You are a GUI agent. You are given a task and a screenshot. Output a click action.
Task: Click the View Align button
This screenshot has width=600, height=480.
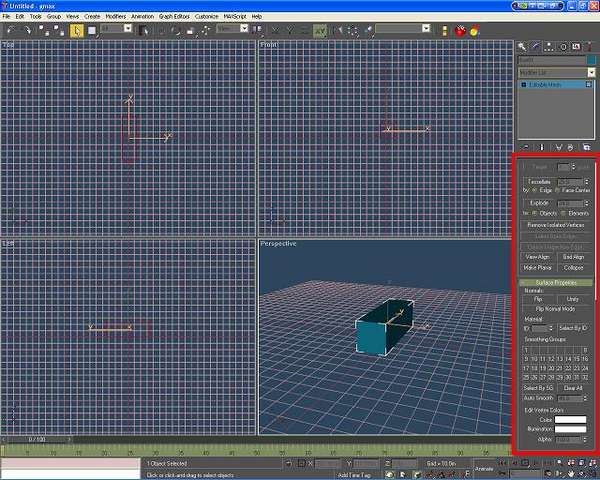pos(538,257)
